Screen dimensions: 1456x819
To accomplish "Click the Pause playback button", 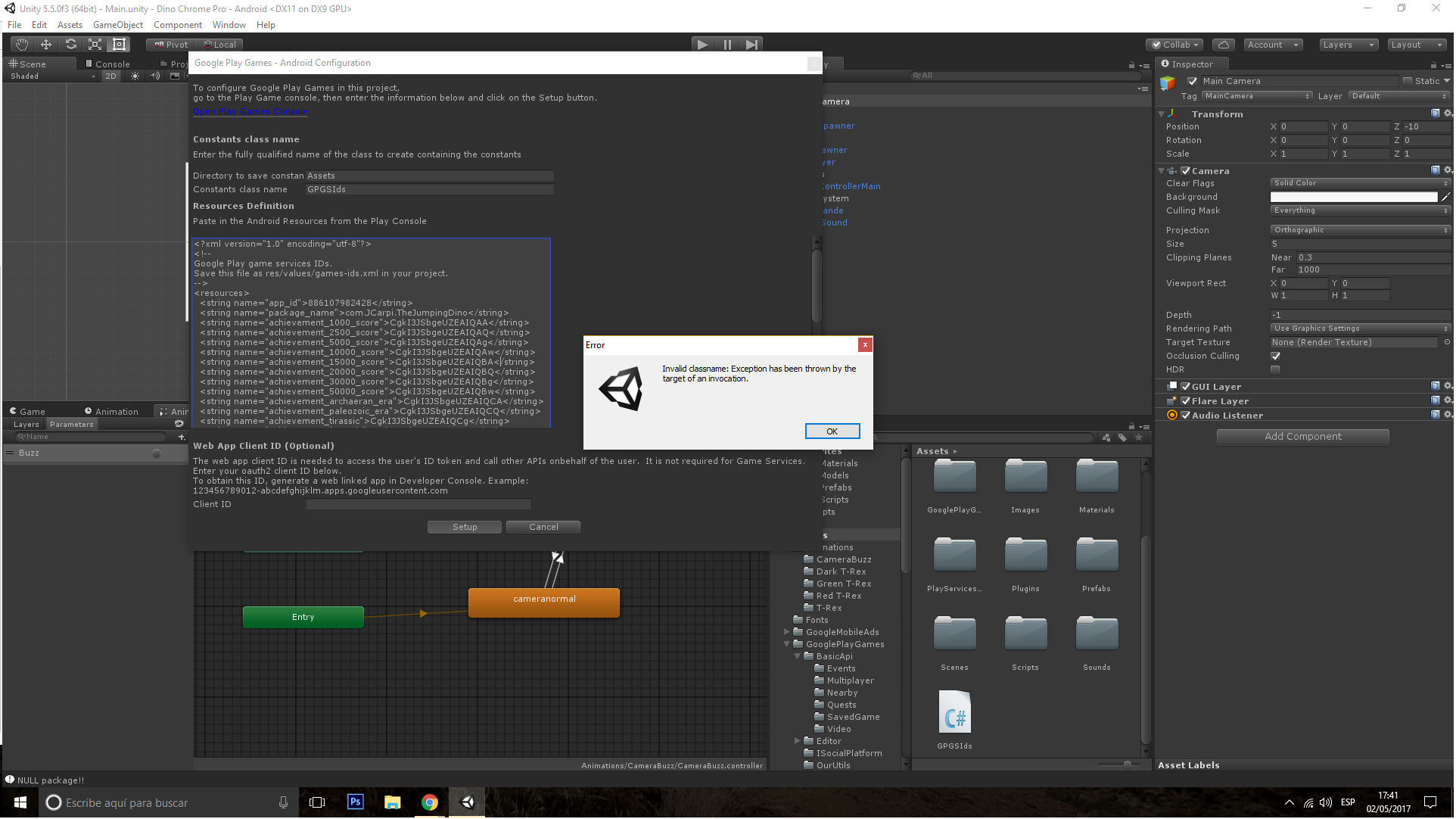I will pos(727,45).
